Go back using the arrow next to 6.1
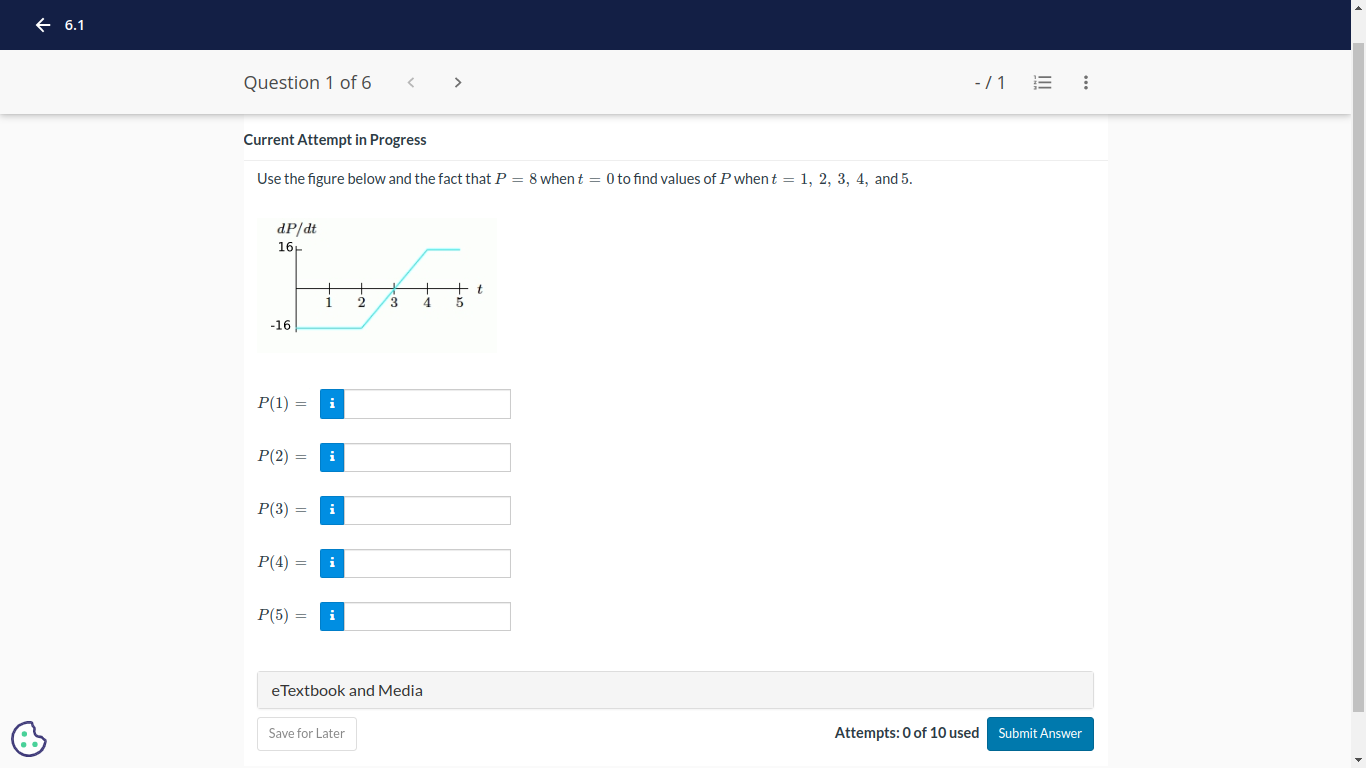The width and height of the screenshot is (1366, 768). pyautogui.click(x=43, y=25)
